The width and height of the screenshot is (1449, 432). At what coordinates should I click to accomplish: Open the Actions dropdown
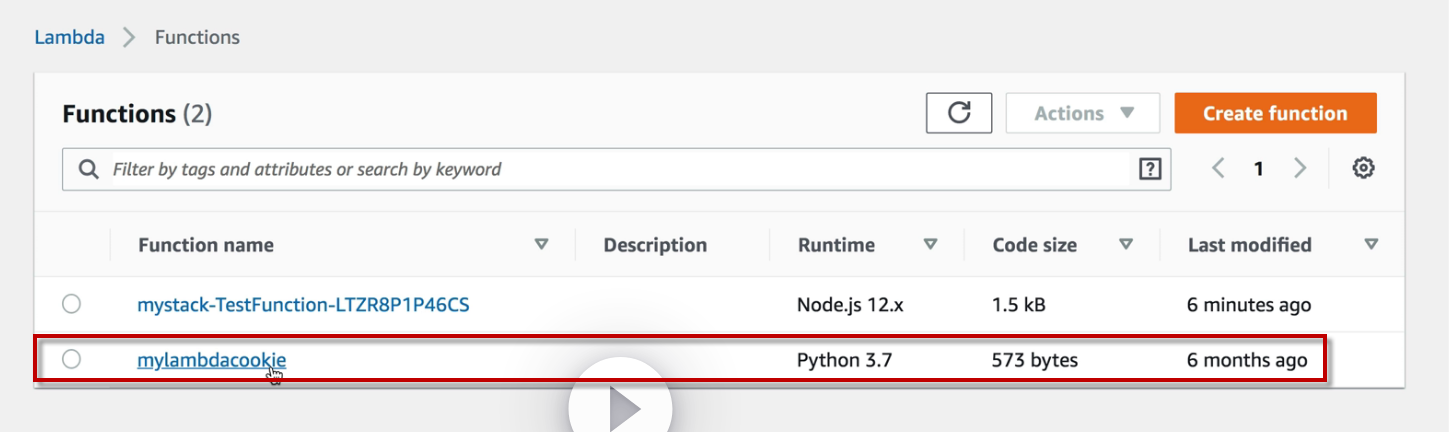pos(1083,113)
